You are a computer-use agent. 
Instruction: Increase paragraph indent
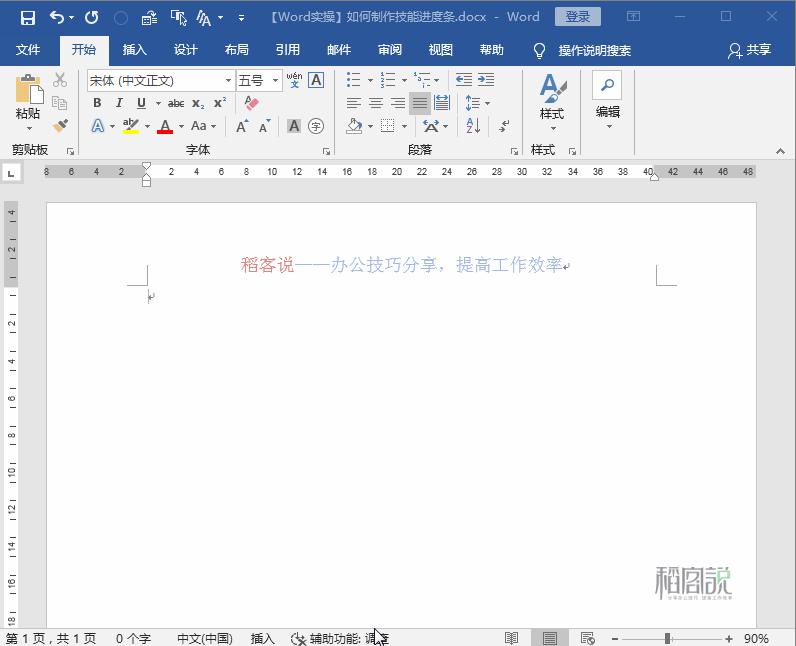[x=486, y=80]
